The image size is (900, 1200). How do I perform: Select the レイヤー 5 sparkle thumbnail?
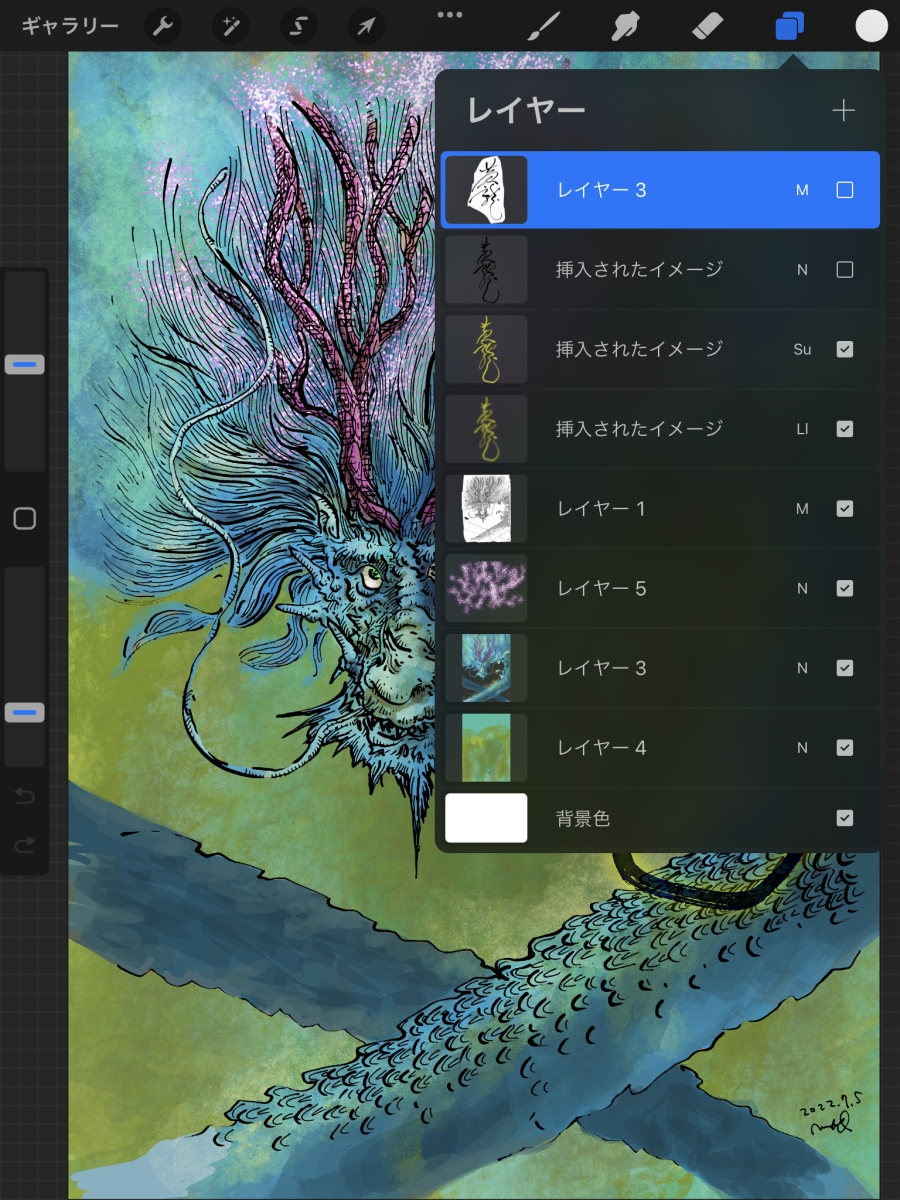click(486, 589)
